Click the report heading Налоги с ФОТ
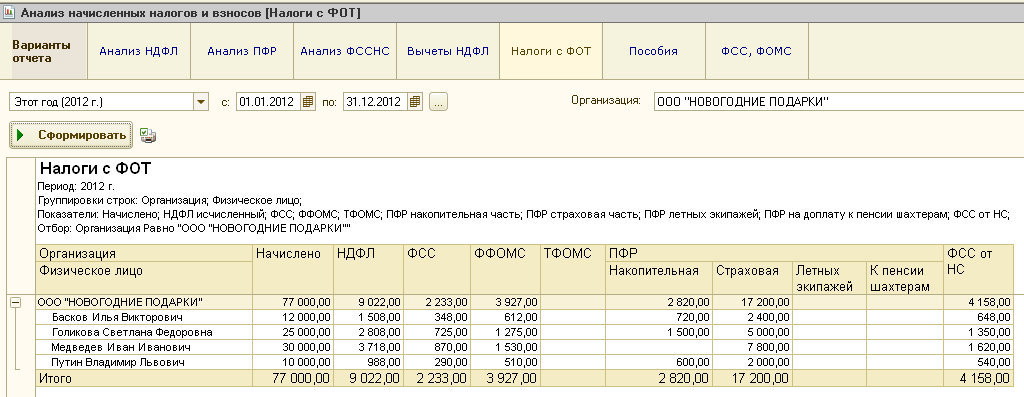This screenshot has height=397, width=1024. [95, 168]
